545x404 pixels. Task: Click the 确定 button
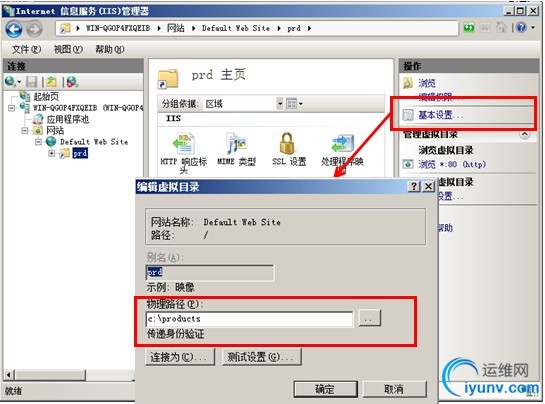[325, 389]
